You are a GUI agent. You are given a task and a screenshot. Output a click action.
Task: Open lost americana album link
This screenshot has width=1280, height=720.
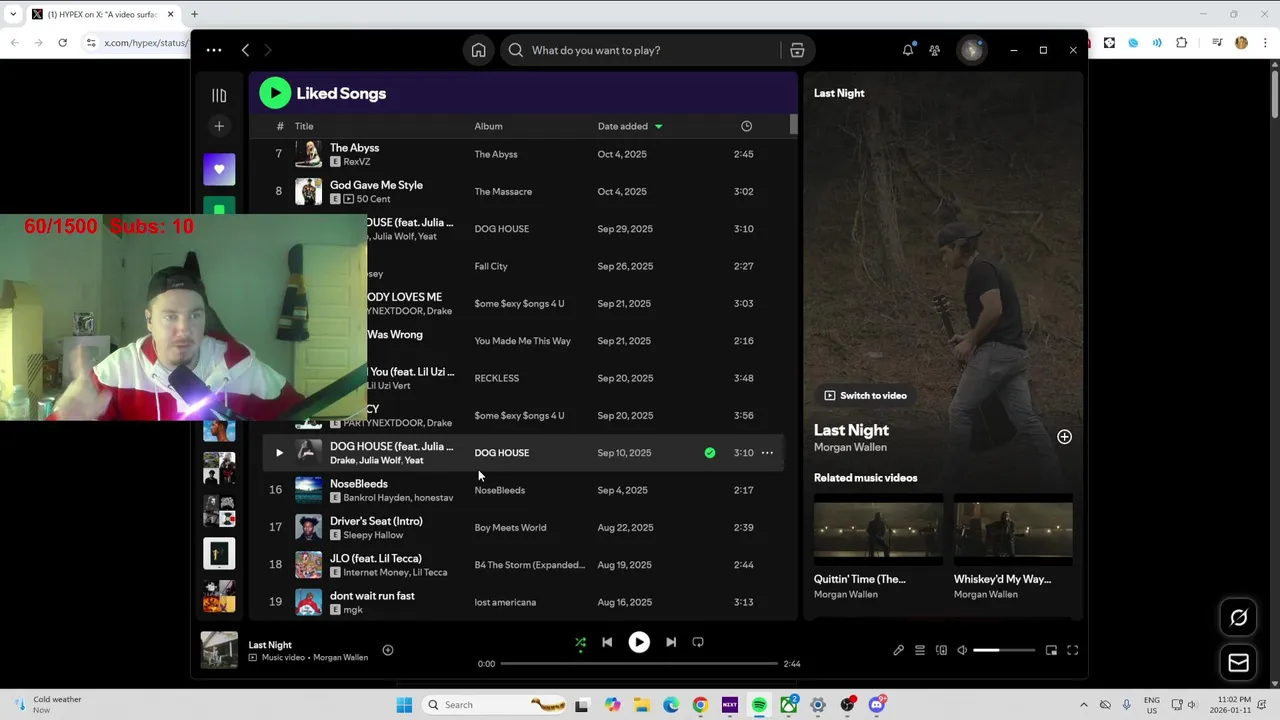(505, 602)
